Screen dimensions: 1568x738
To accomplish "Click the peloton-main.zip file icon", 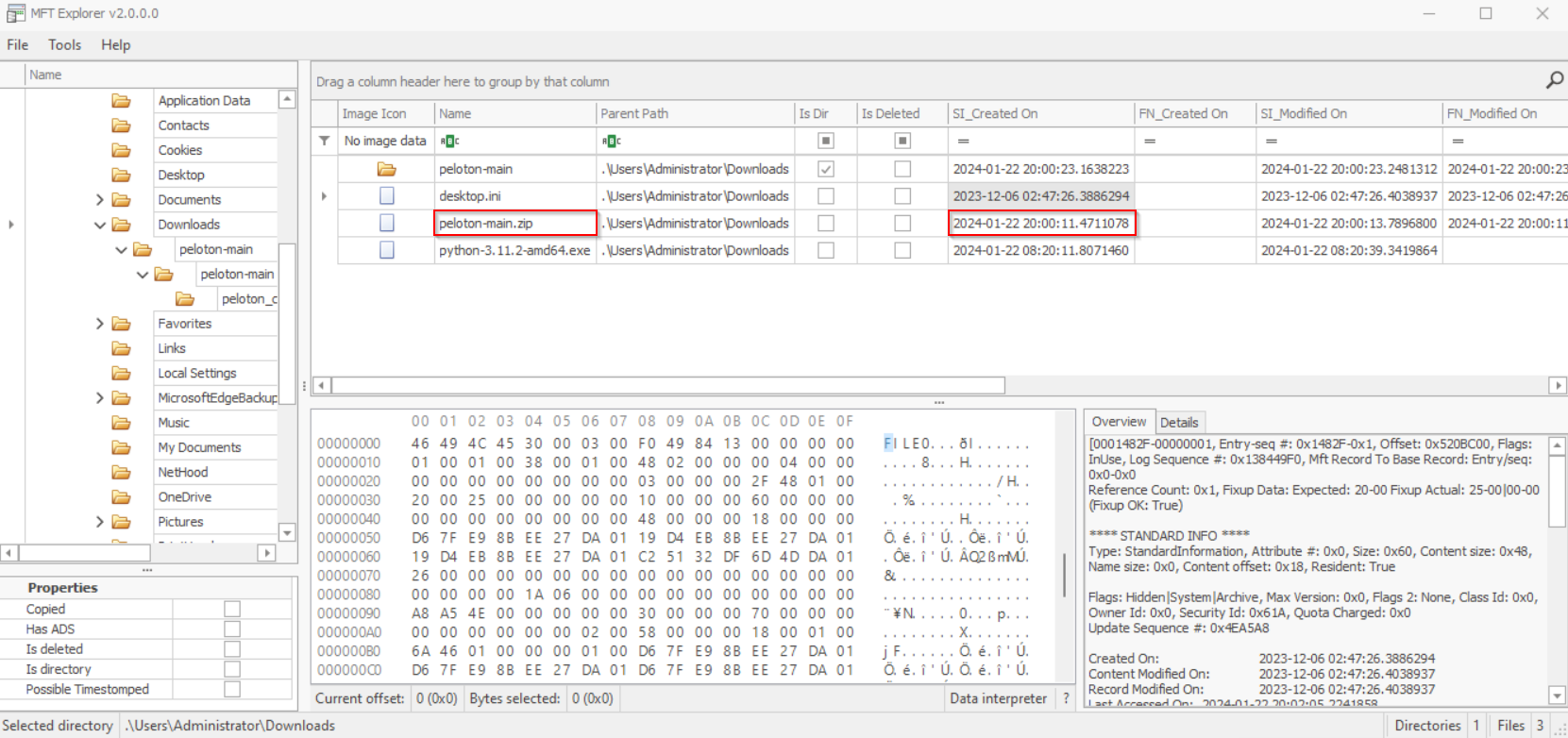I will click(x=386, y=223).
